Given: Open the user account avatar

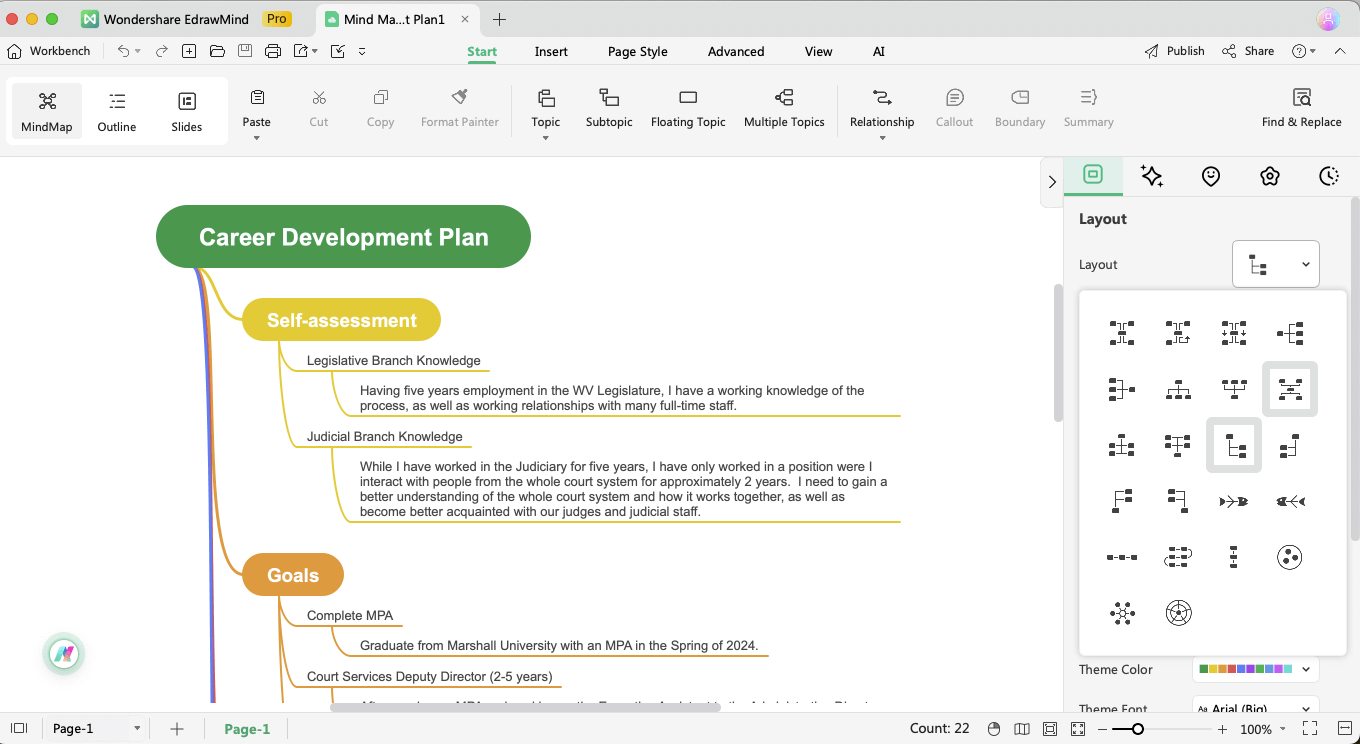Looking at the screenshot, I should (1327, 19).
